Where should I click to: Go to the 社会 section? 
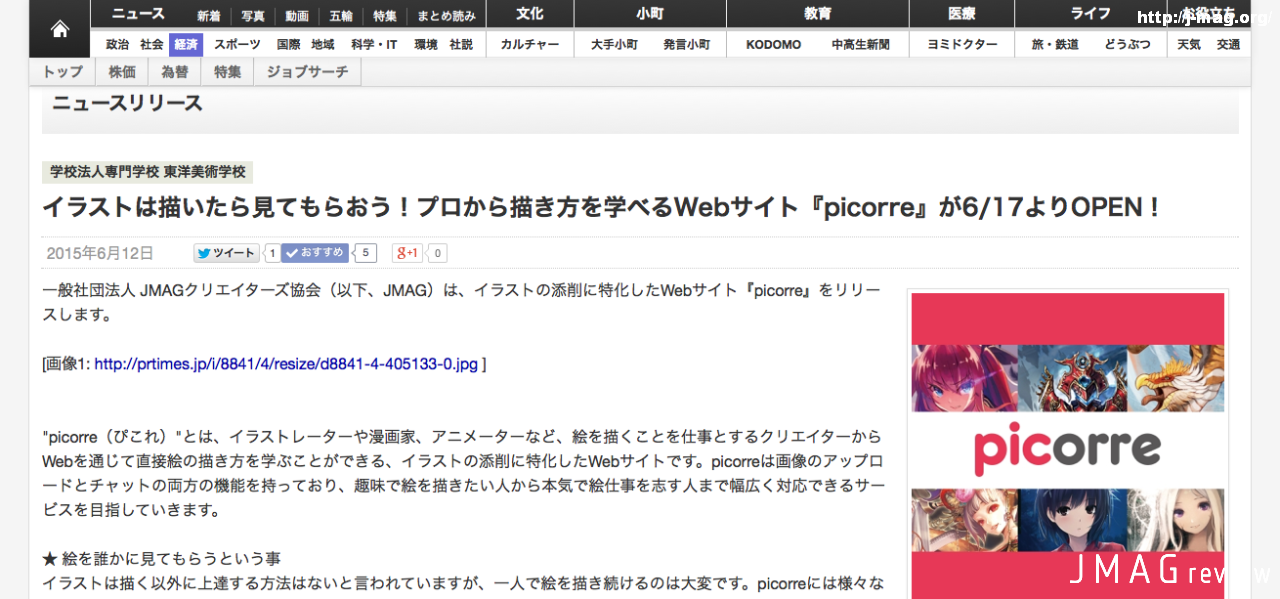[x=152, y=44]
